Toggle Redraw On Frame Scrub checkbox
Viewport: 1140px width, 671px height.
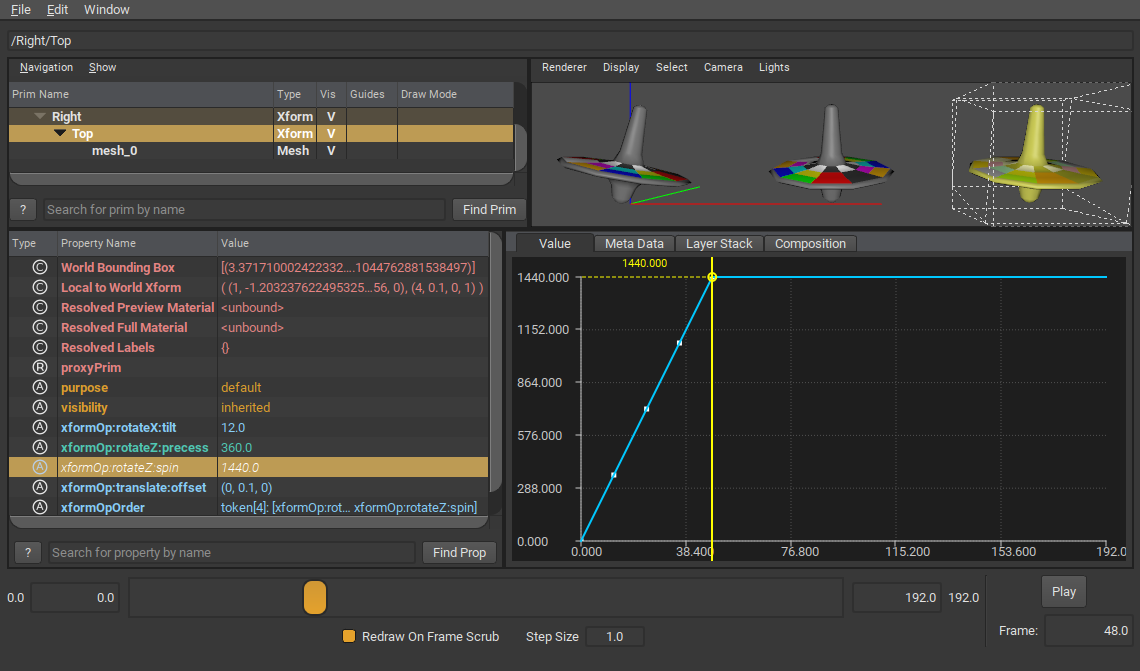pos(349,636)
